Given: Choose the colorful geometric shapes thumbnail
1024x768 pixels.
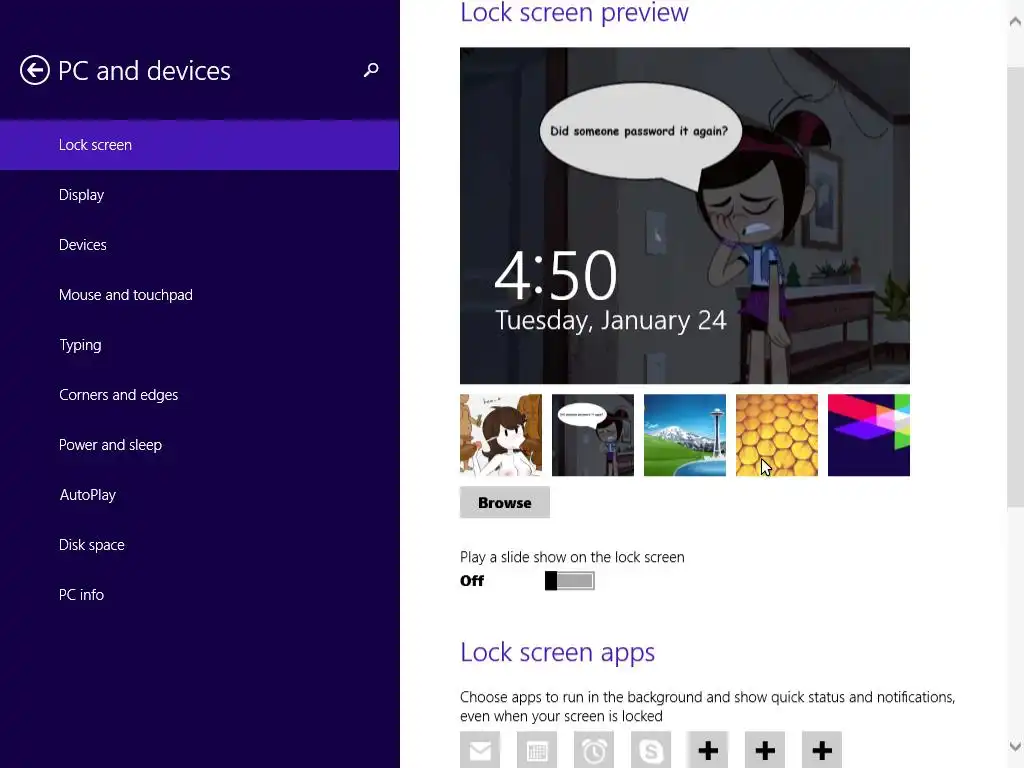Looking at the screenshot, I should point(869,435).
